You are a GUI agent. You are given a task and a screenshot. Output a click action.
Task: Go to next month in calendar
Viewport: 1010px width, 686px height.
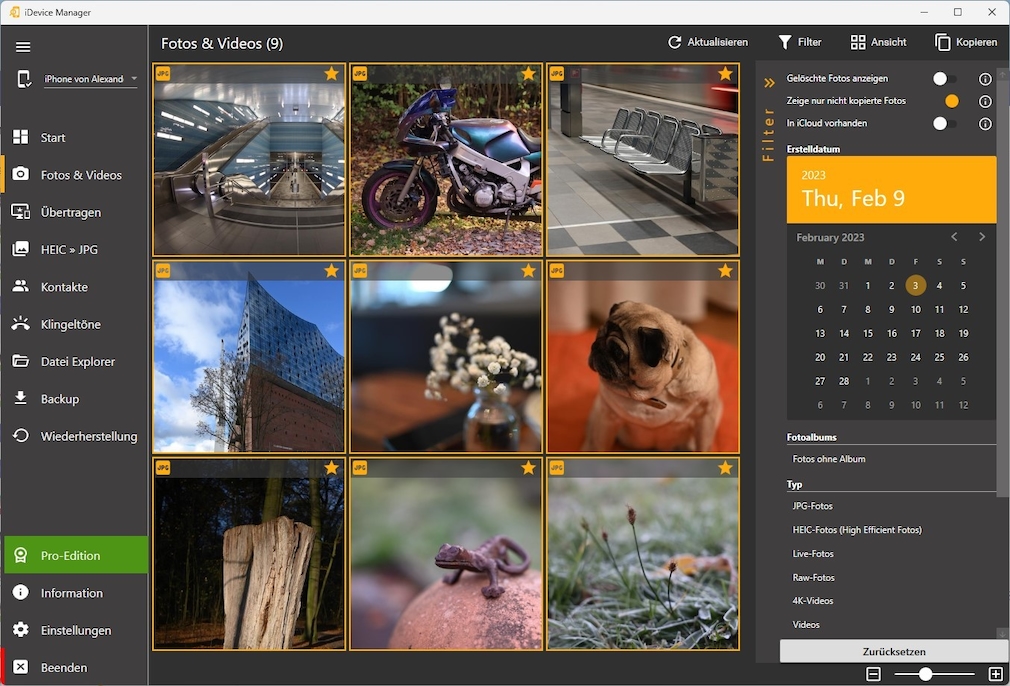pos(982,237)
